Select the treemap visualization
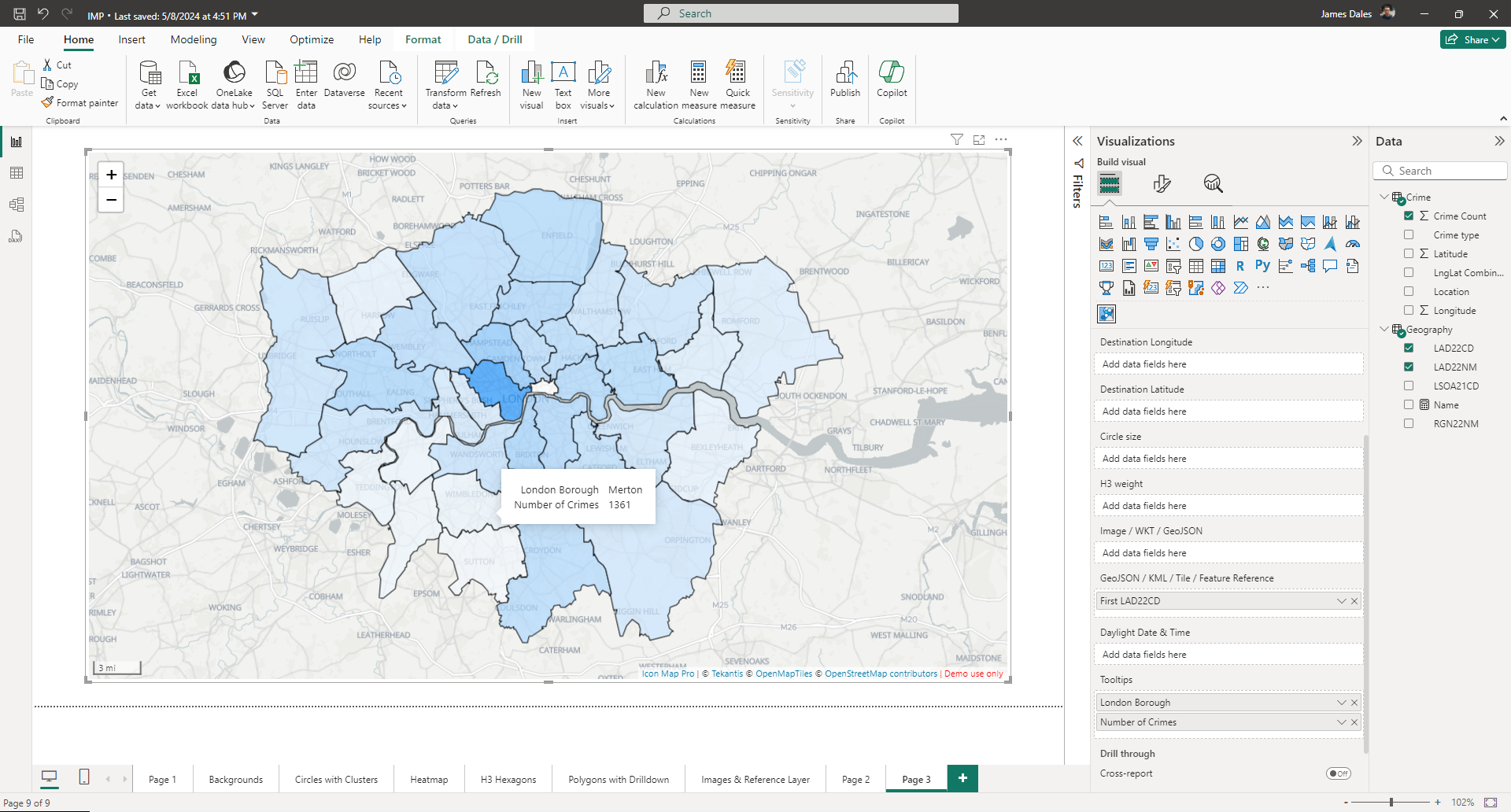Viewport: 1511px width, 812px height. point(1240,244)
